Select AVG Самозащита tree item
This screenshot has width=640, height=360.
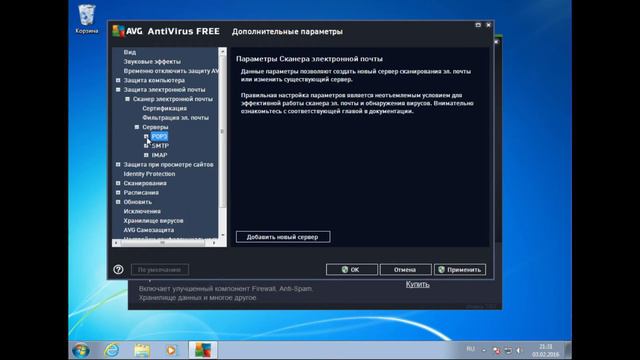pyautogui.click(x=149, y=230)
